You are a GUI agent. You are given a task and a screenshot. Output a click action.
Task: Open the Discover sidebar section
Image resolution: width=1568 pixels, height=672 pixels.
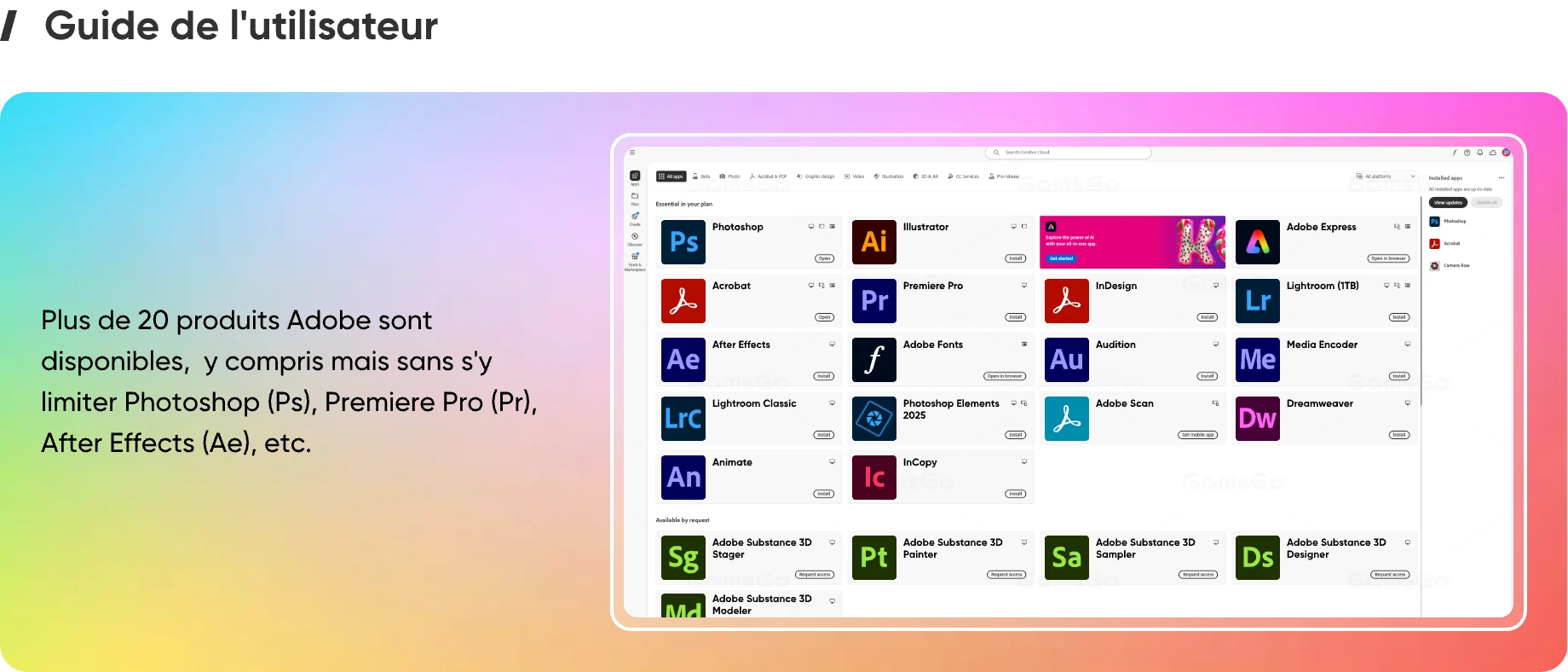635,239
